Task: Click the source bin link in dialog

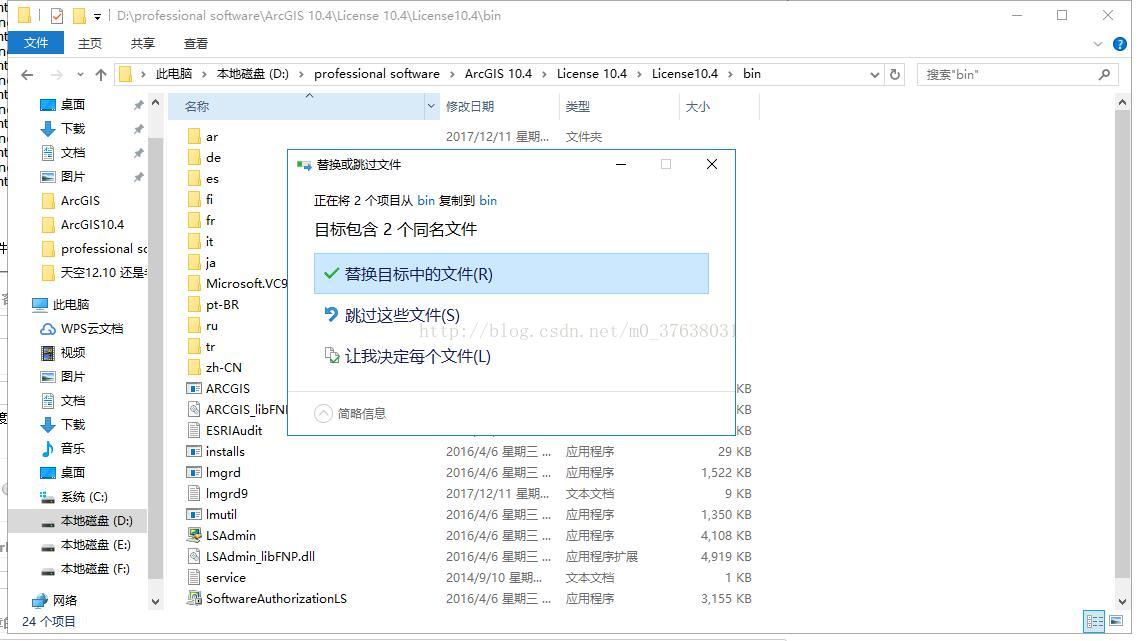Action: (426, 201)
